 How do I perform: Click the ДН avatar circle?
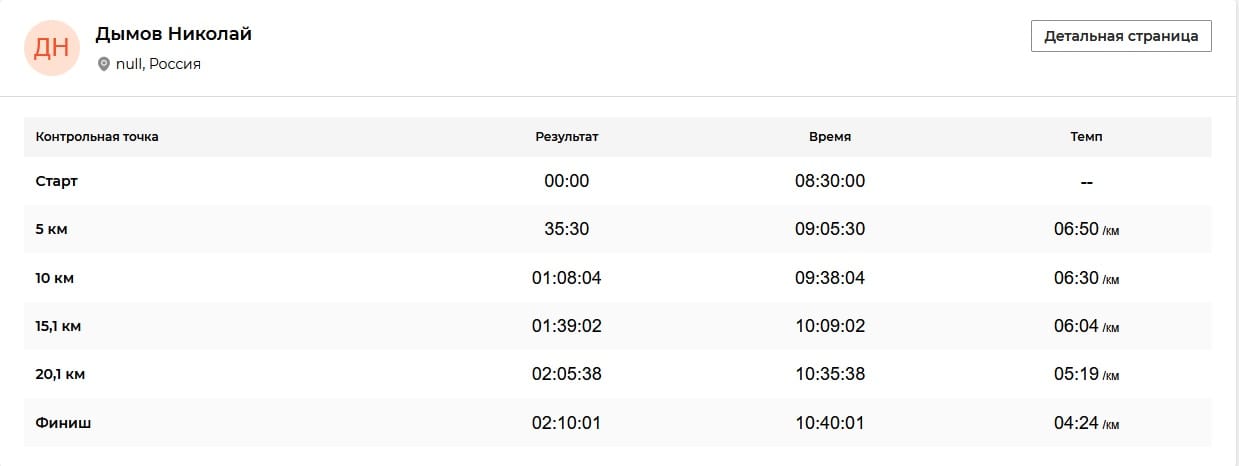51,48
